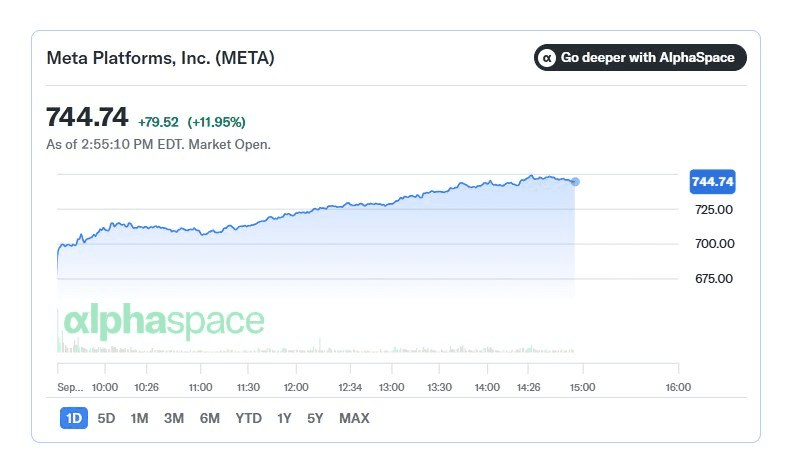Click the 744.74 current price headline

[x=87, y=117]
